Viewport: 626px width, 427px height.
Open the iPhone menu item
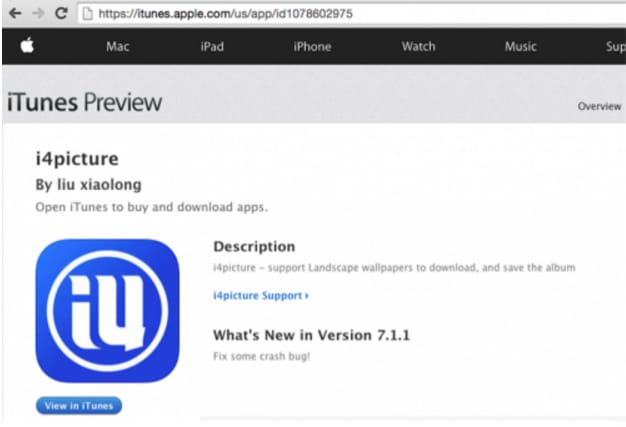(312, 46)
